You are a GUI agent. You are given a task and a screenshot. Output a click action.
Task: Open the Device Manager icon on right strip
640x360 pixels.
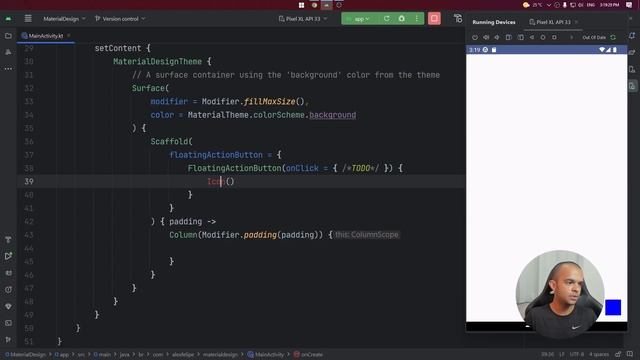click(x=632, y=69)
